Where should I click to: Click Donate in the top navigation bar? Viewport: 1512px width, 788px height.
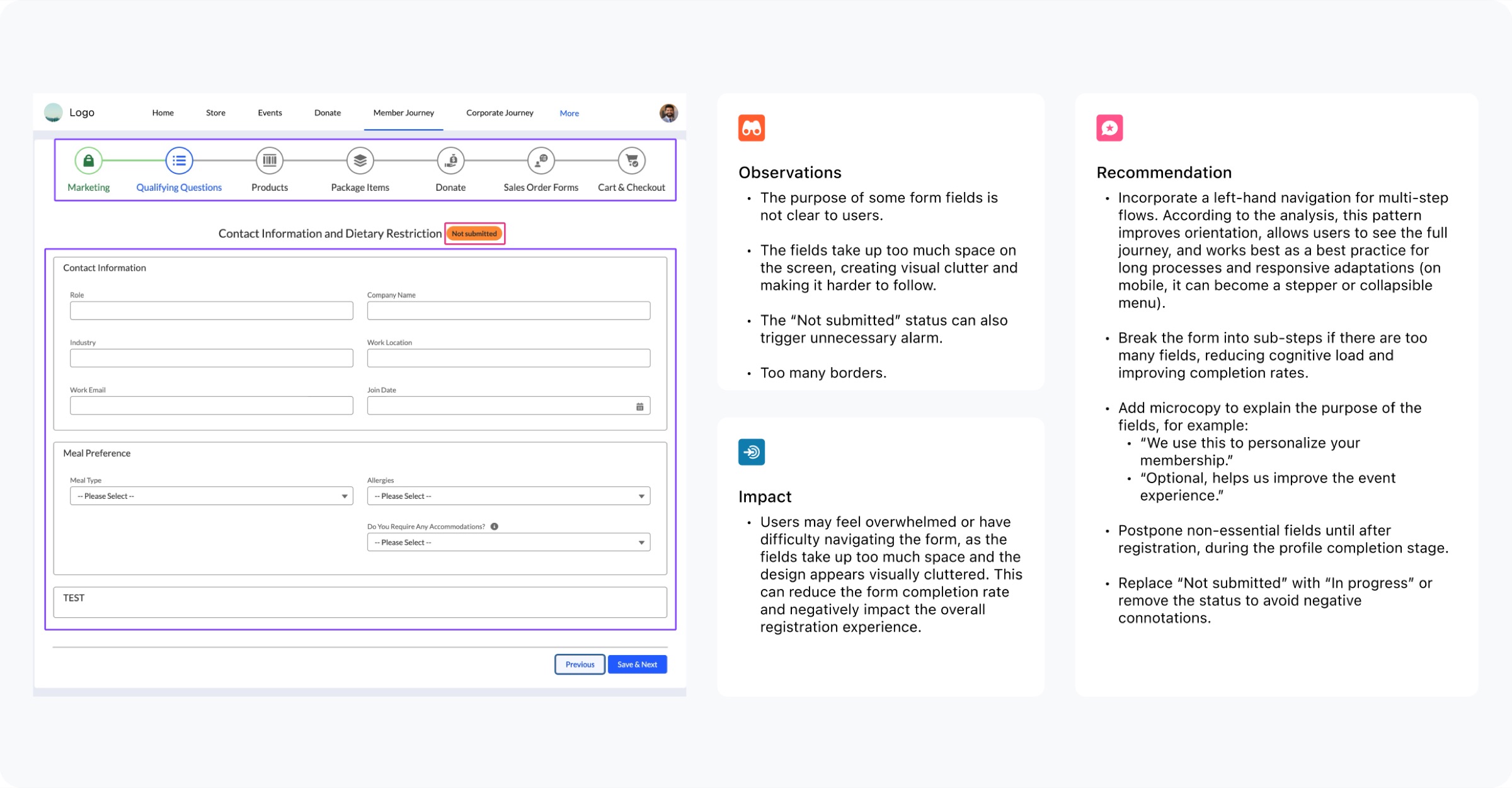[x=328, y=113]
